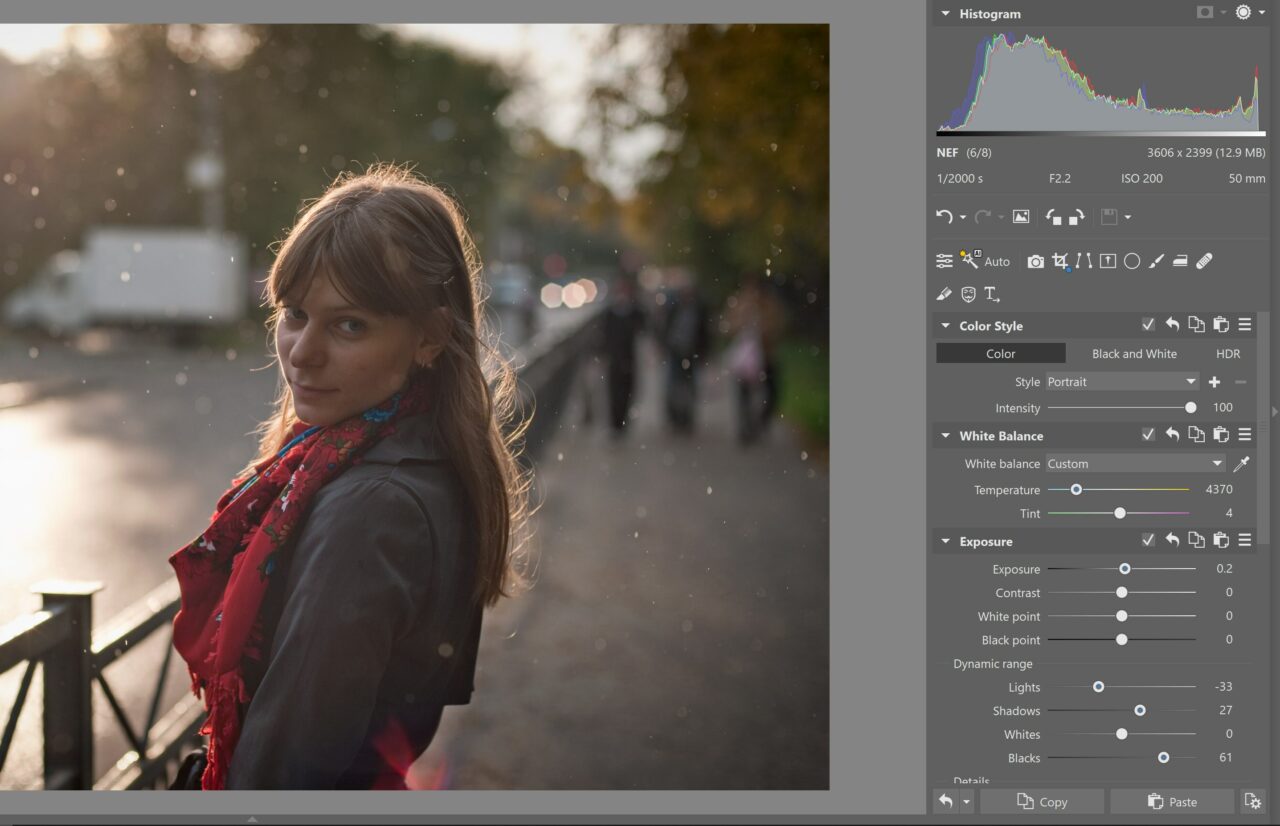The height and width of the screenshot is (826, 1280).
Task: Open the Retouching brush tool
Action: (1202, 261)
